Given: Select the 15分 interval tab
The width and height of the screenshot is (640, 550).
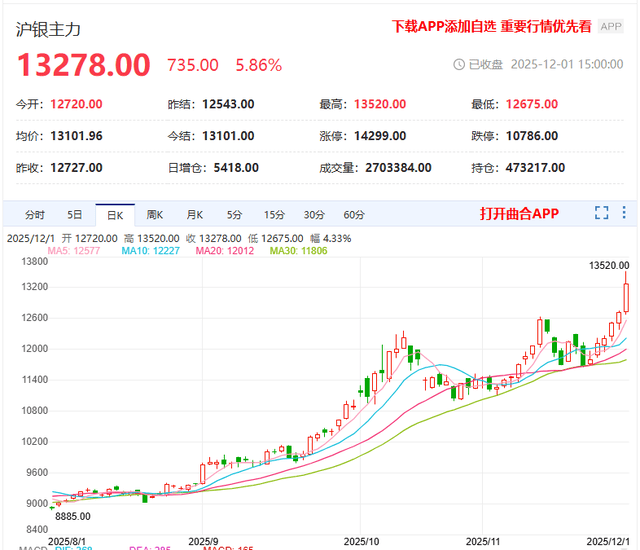Looking at the screenshot, I should pos(274,214).
